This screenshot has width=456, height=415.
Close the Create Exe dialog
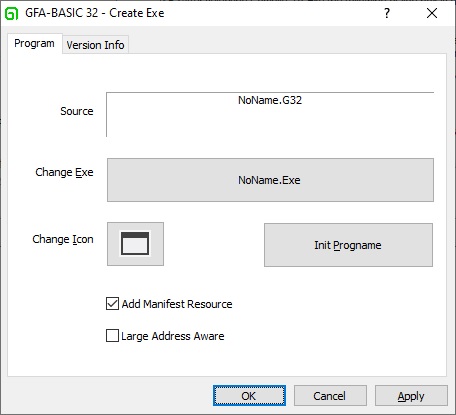[432, 13]
